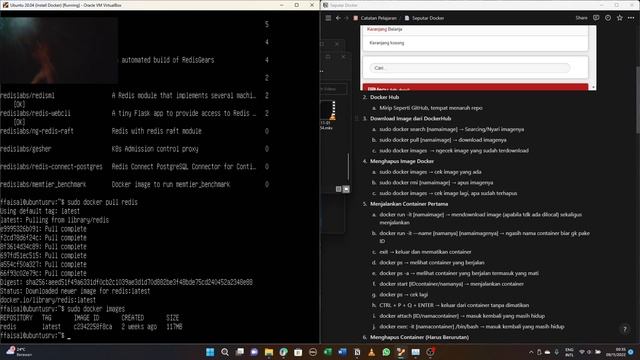Open the weather widget on the taskbar
The image size is (640, 360).
click(x=18, y=352)
